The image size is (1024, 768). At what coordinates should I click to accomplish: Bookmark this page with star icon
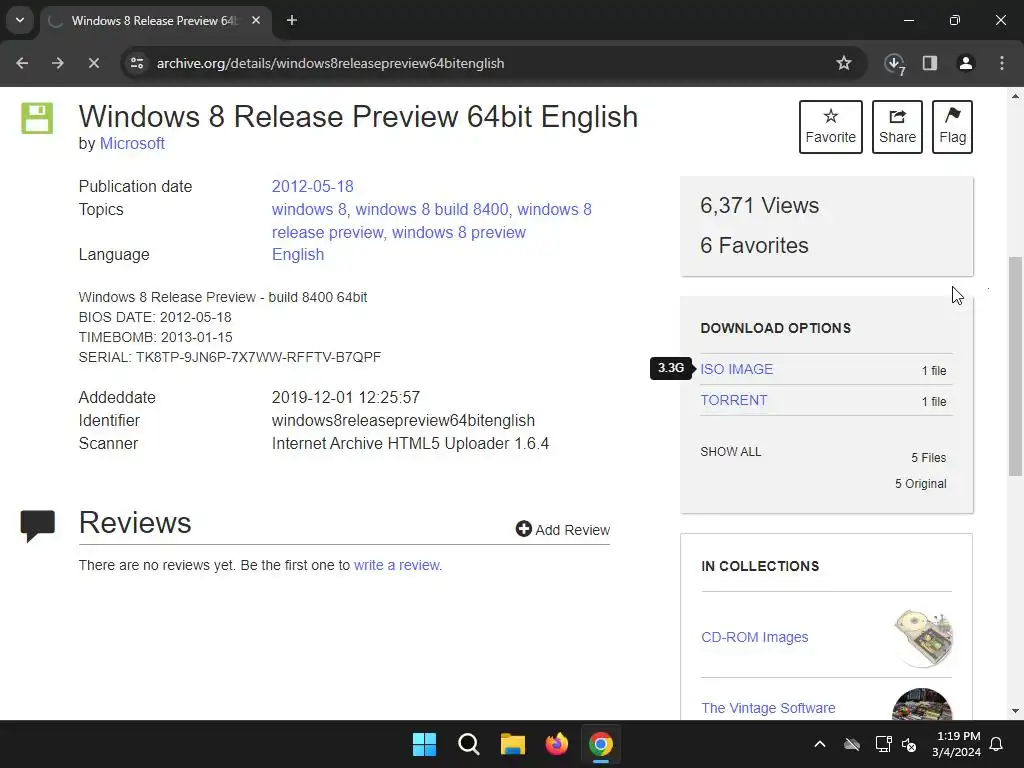(x=844, y=63)
